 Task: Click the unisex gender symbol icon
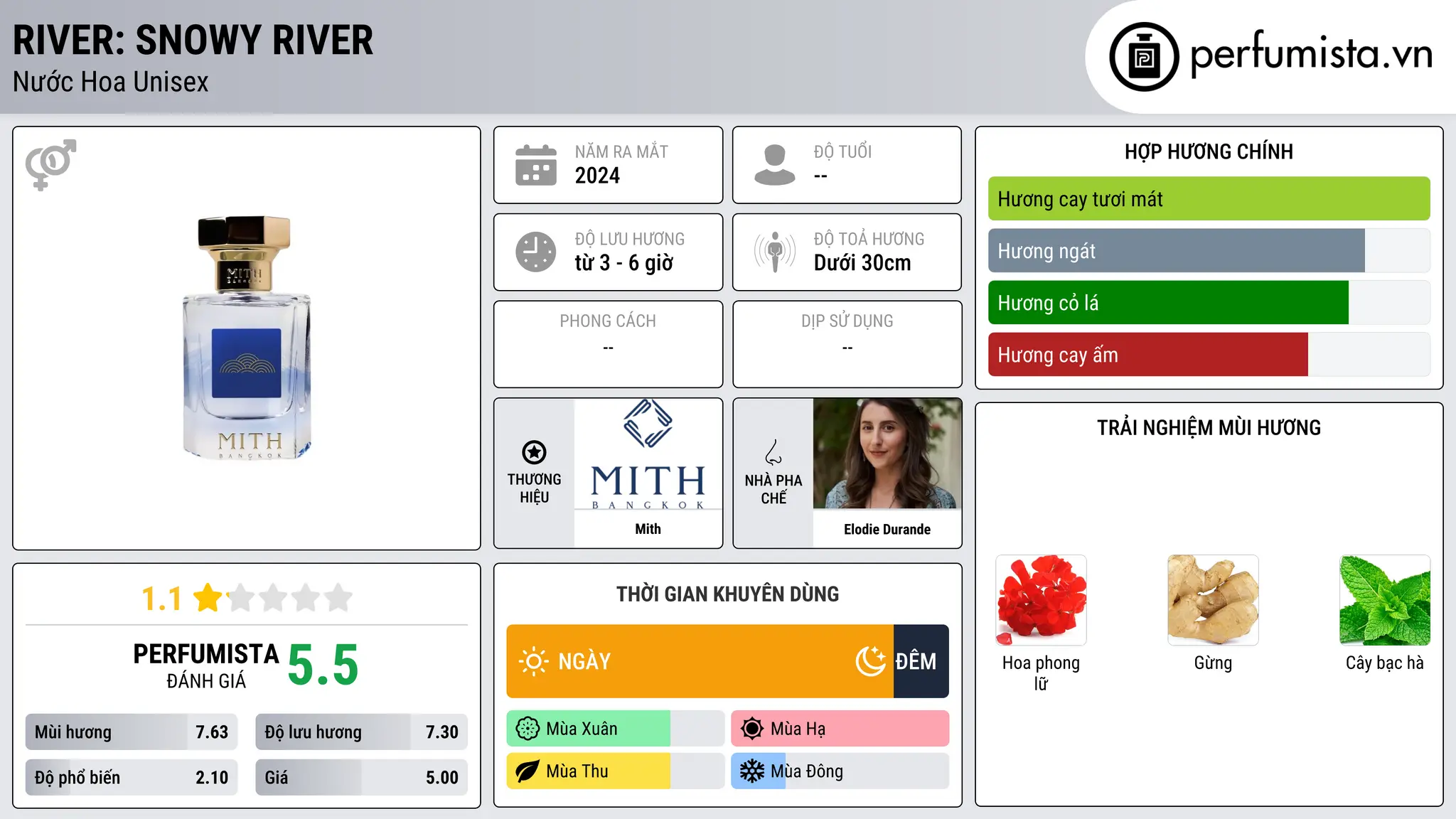tap(50, 164)
